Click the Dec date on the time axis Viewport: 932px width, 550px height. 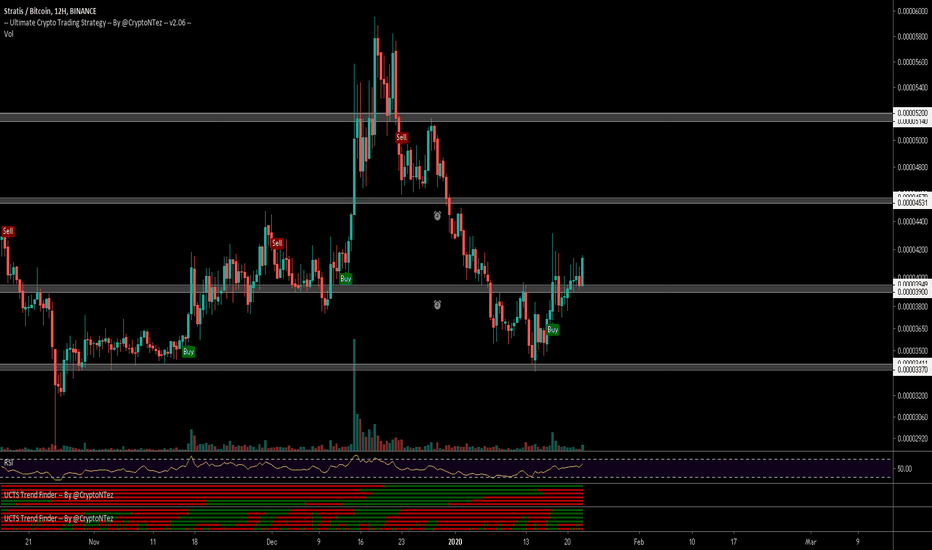coord(272,542)
